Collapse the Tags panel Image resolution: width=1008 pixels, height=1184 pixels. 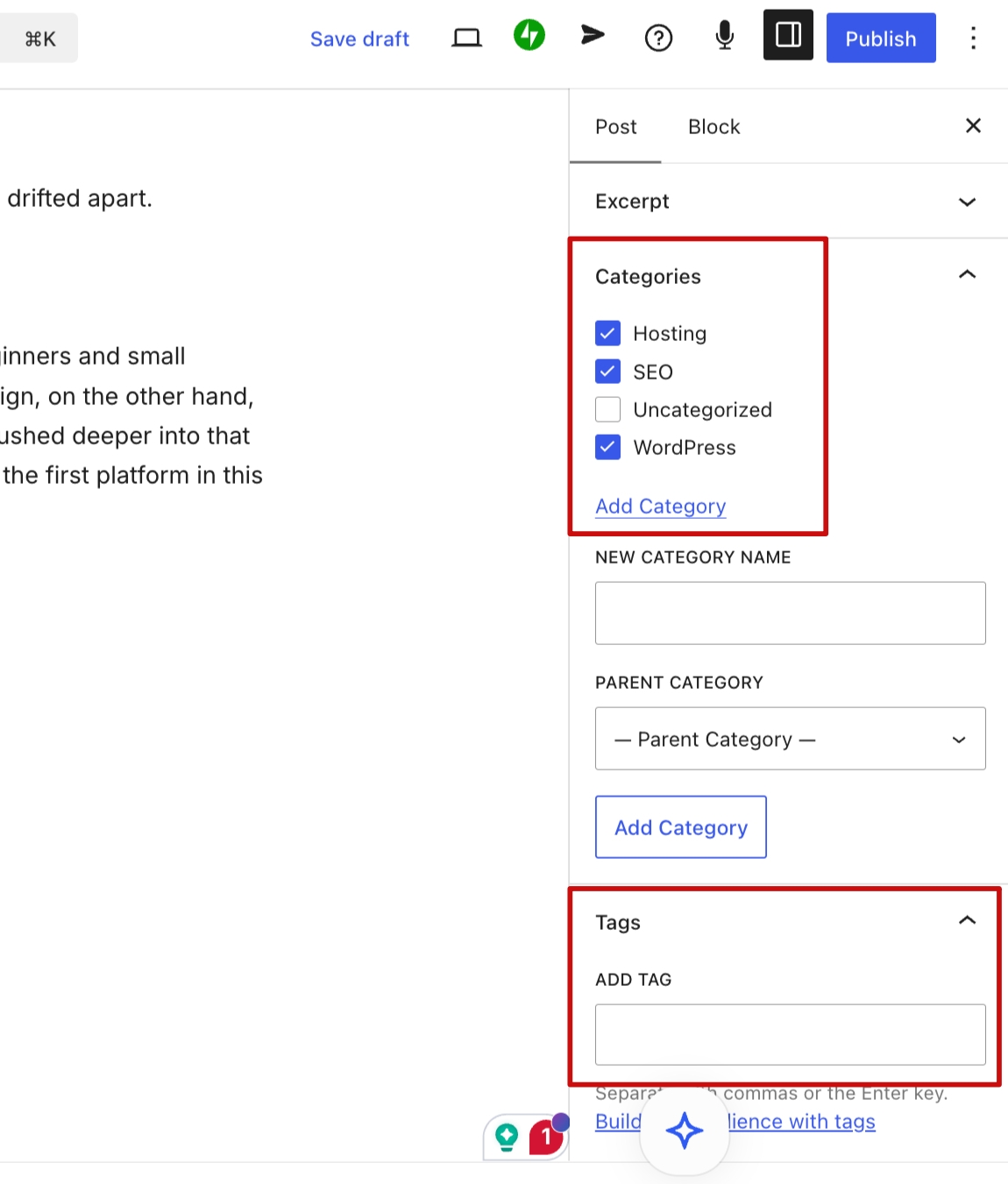pos(967,920)
